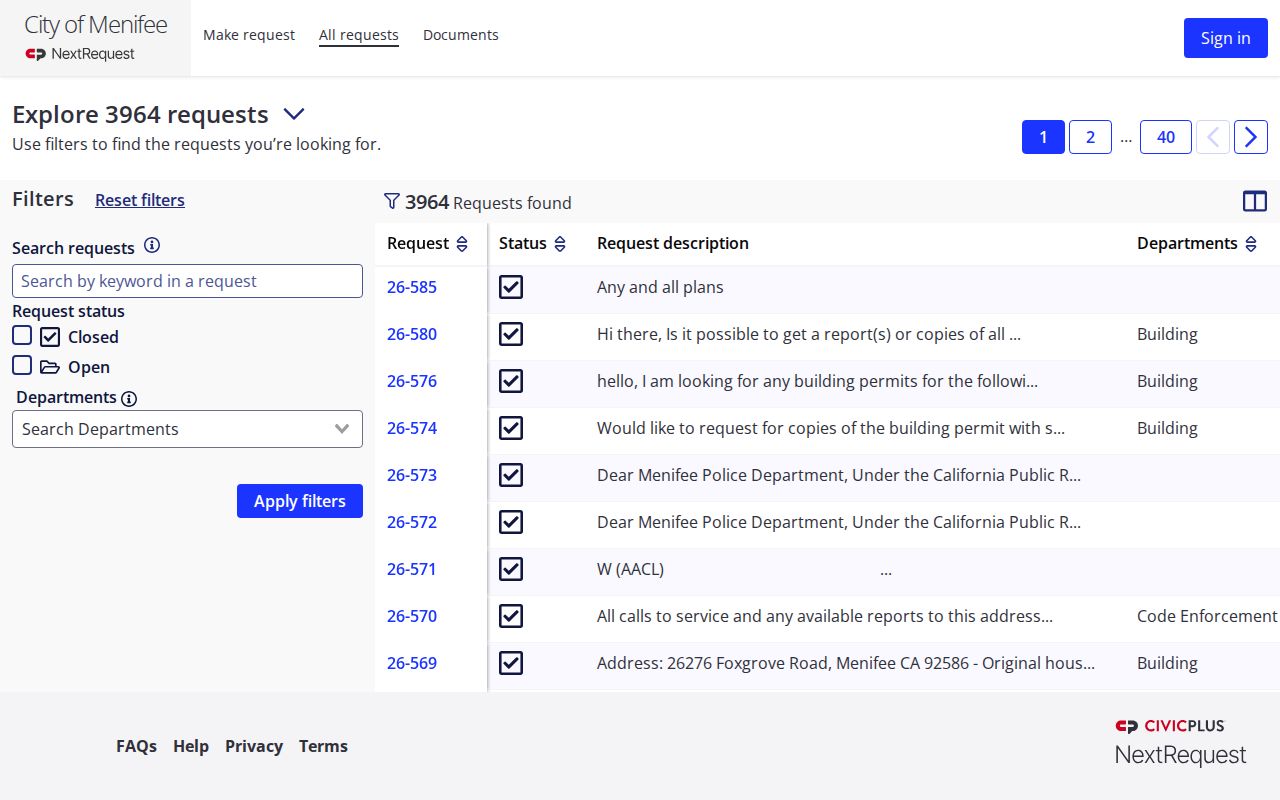The width and height of the screenshot is (1280, 800).
Task: Click 'Any and all plans' description
Action: (x=660, y=287)
